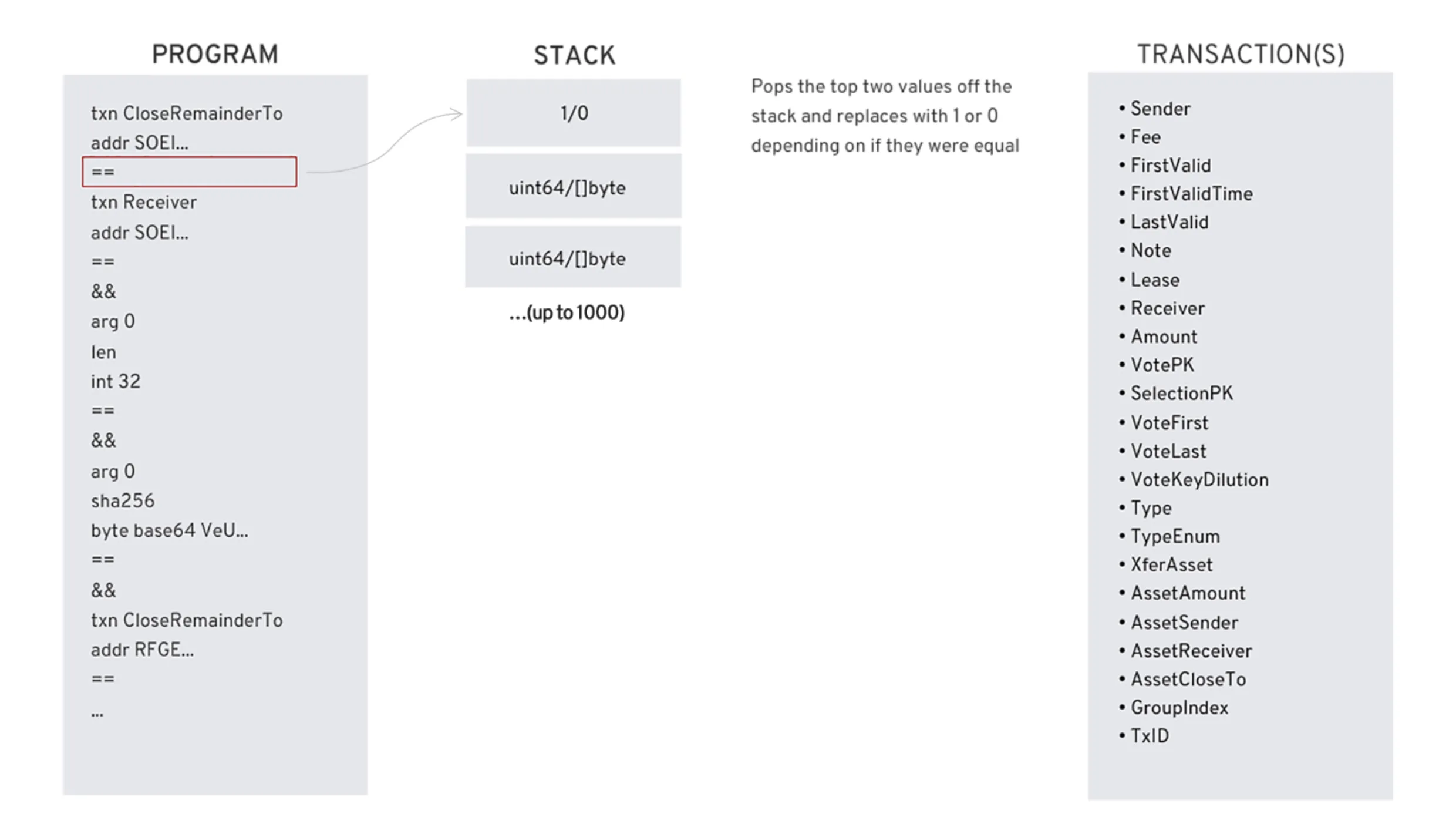
Task: Click the red-outlined == instruction line
Action: click(189, 172)
